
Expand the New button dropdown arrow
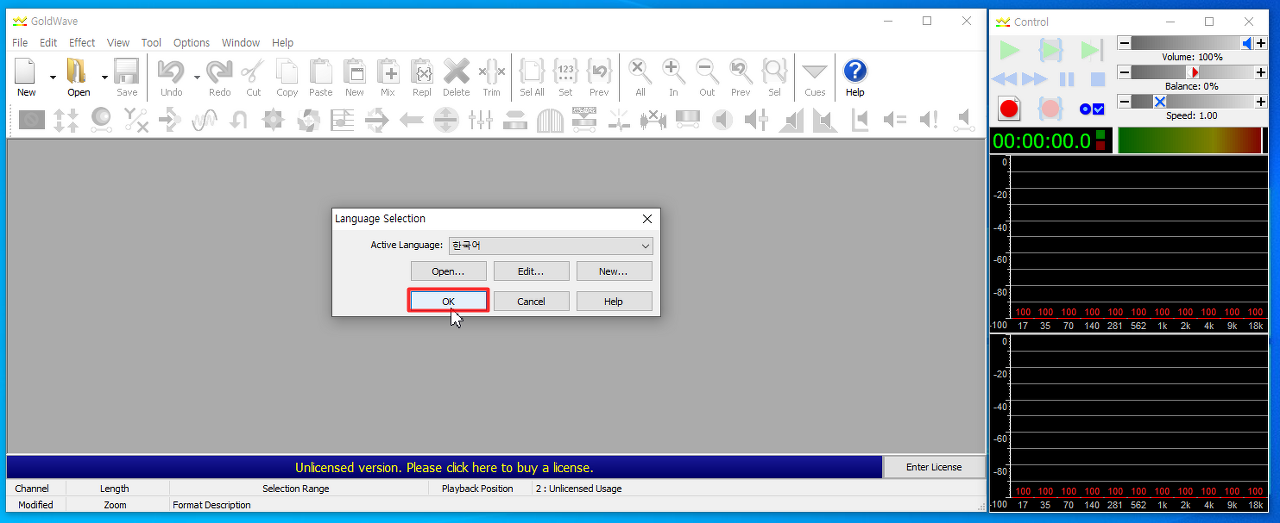(53, 76)
